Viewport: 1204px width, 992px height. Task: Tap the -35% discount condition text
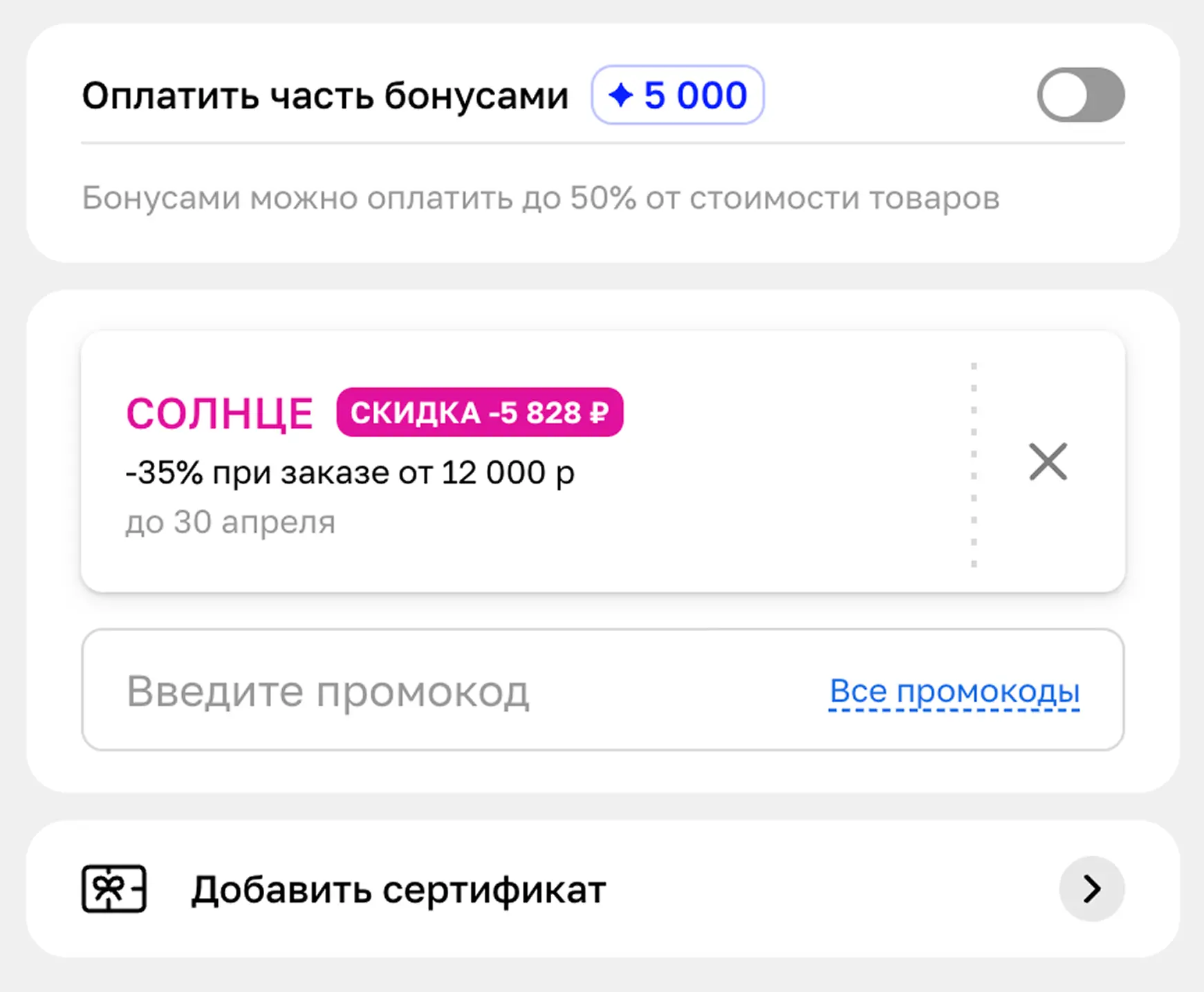point(351,472)
